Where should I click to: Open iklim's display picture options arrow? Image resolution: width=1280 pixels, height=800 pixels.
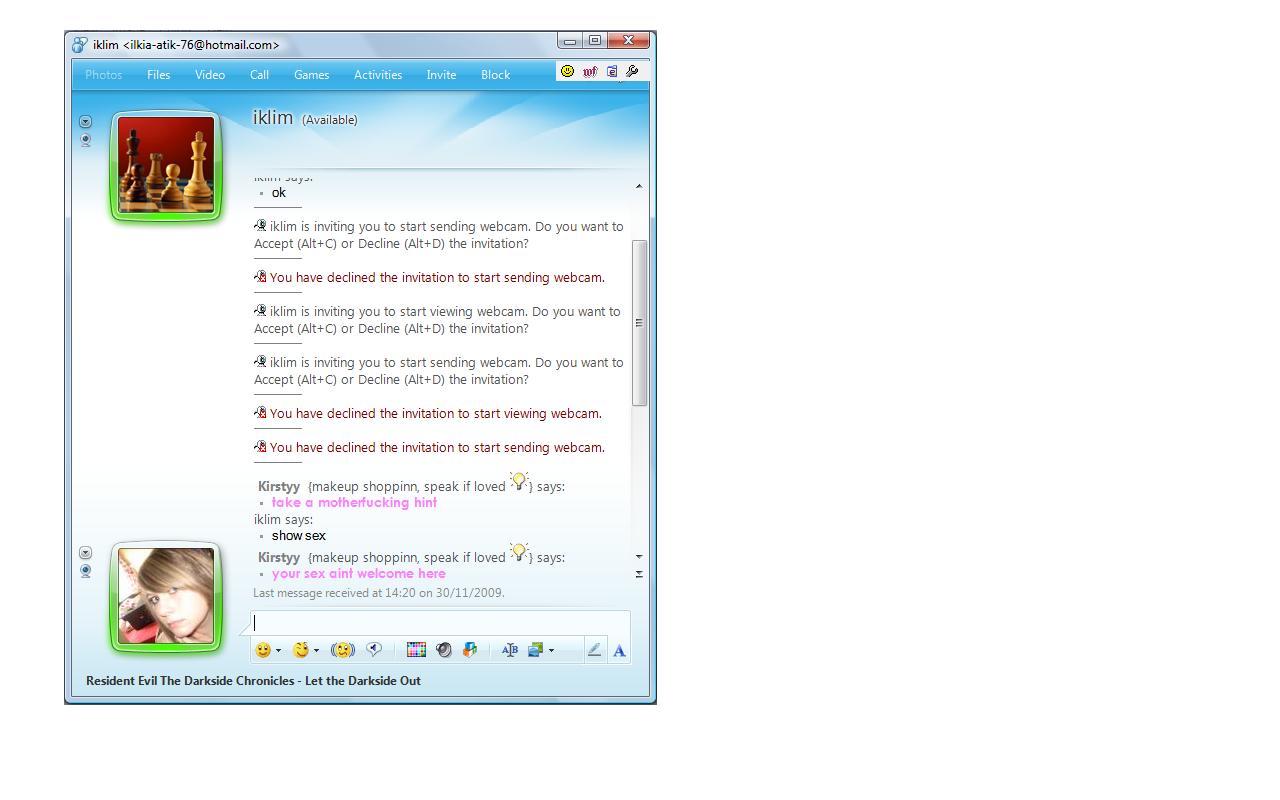point(85,121)
